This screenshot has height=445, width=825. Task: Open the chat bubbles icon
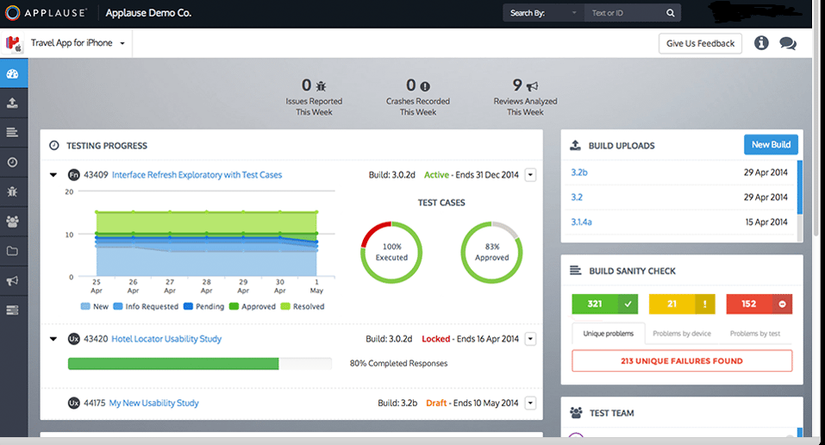[x=788, y=44]
